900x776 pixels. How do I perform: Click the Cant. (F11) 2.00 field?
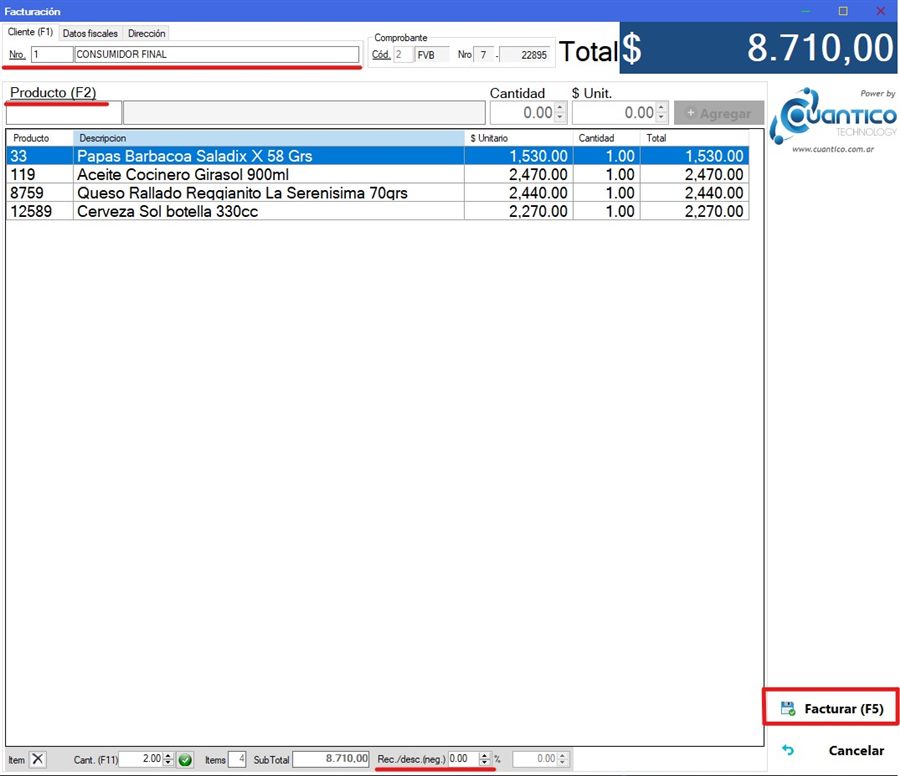click(x=141, y=759)
